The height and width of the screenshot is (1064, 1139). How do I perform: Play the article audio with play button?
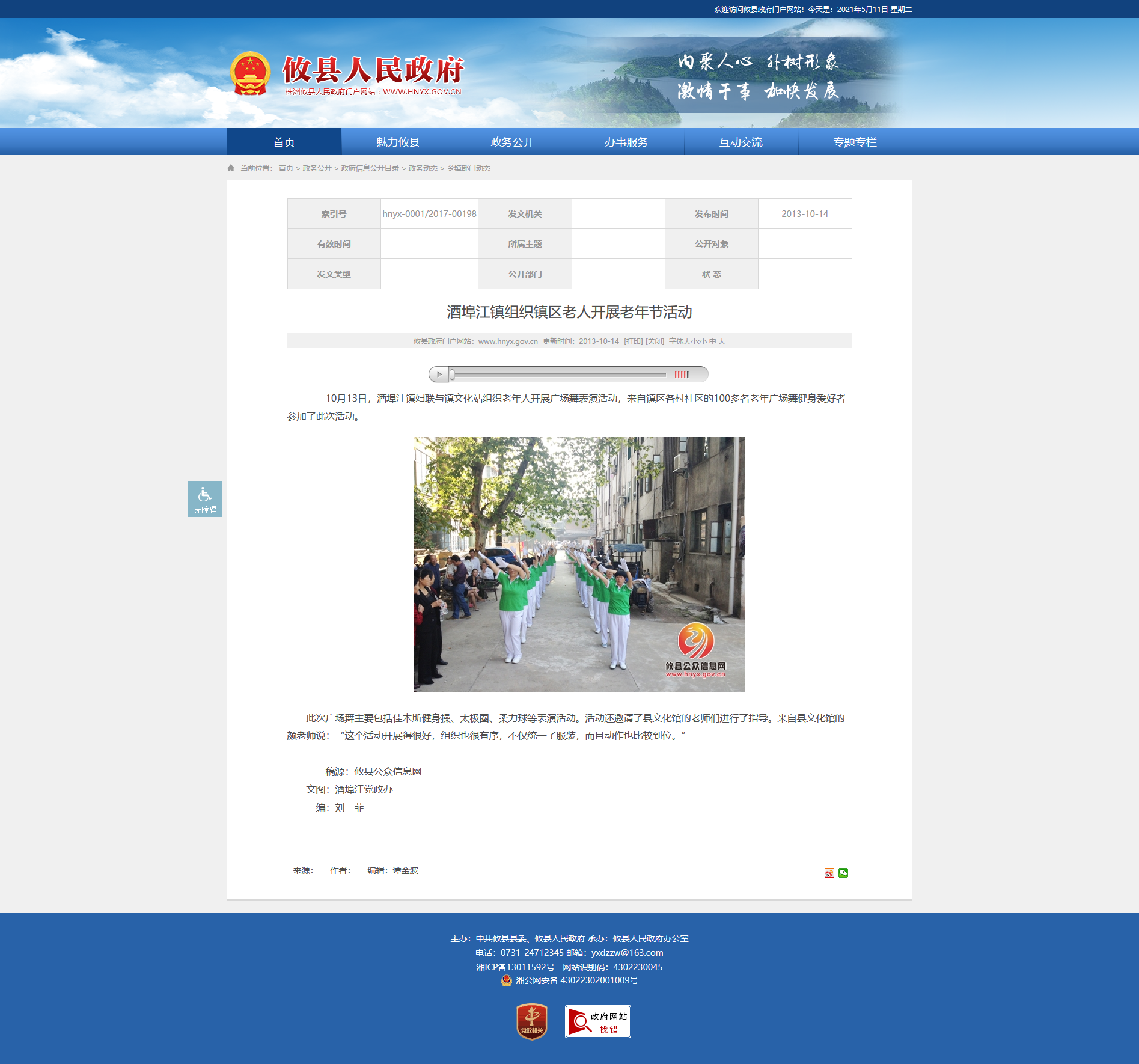pyautogui.click(x=439, y=375)
